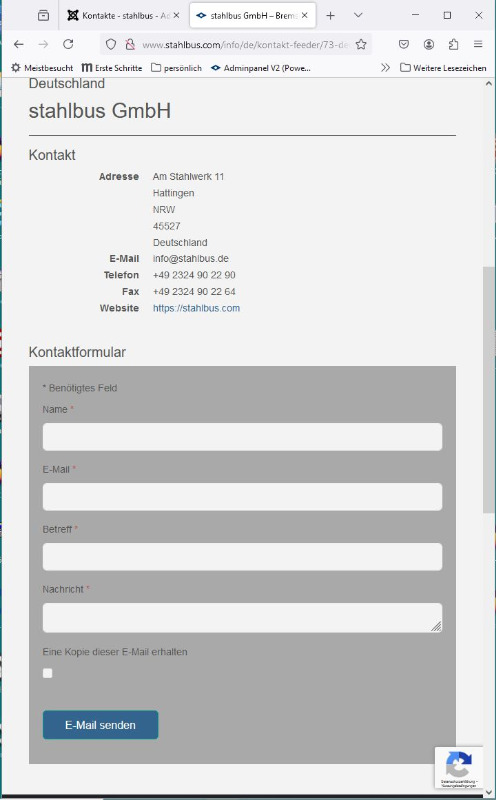Click the page vertical scrollbar thumb
The image size is (496, 800).
click(489, 389)
